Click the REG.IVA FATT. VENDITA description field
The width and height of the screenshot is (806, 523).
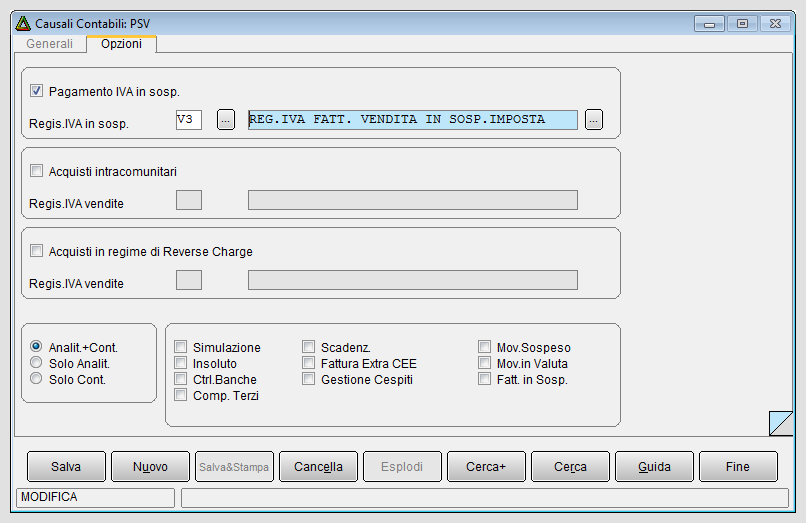(x=413, y=120)
